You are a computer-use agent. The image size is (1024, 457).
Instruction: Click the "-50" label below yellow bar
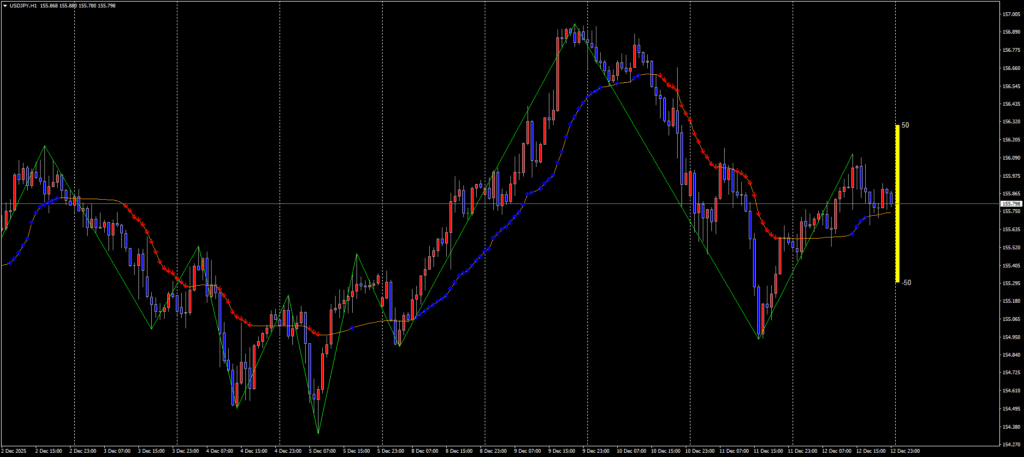(x=905, y=283)
